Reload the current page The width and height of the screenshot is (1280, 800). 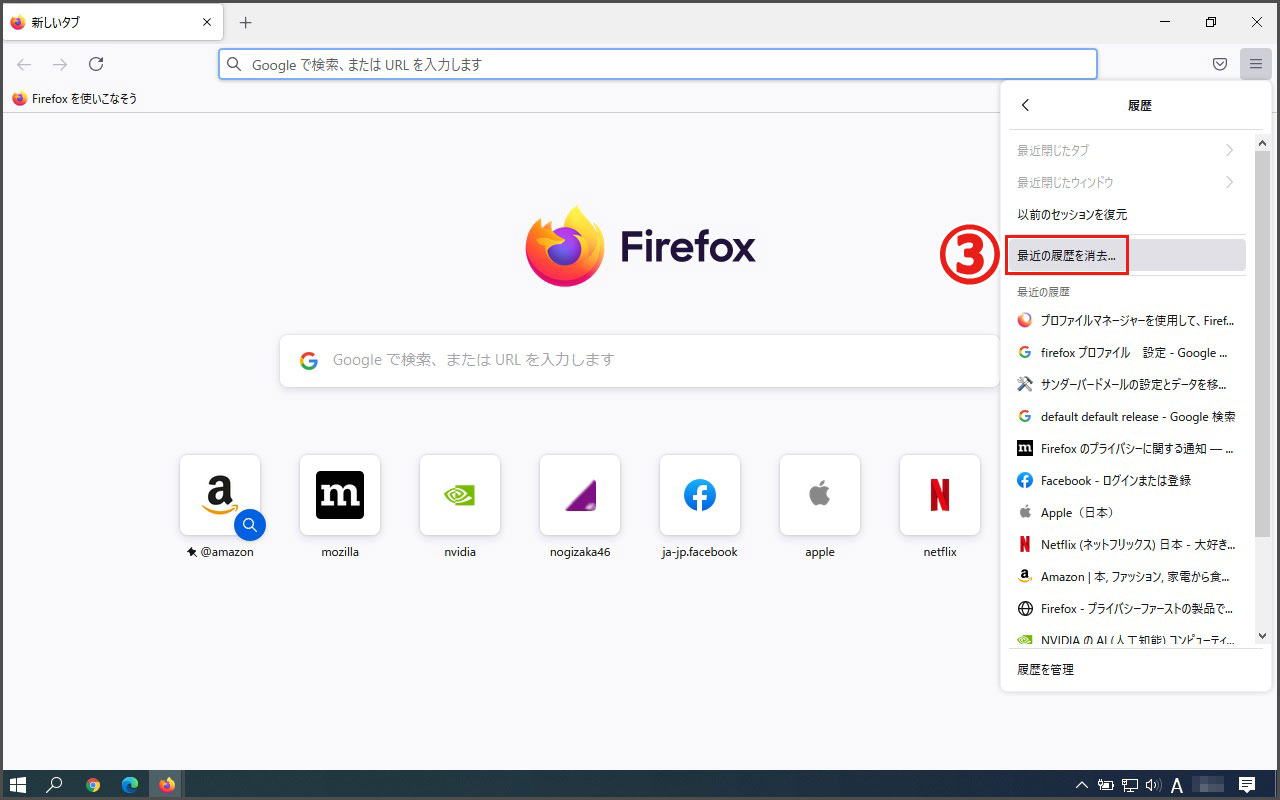[96, 64]
